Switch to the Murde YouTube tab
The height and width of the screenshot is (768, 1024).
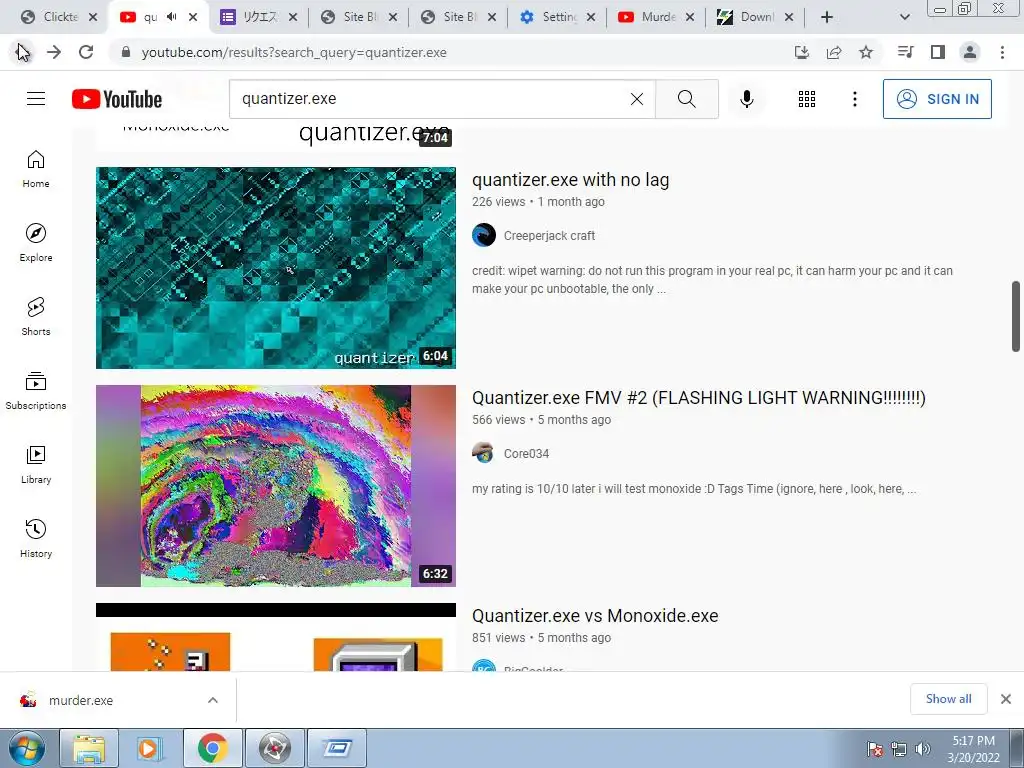(657, 17)
